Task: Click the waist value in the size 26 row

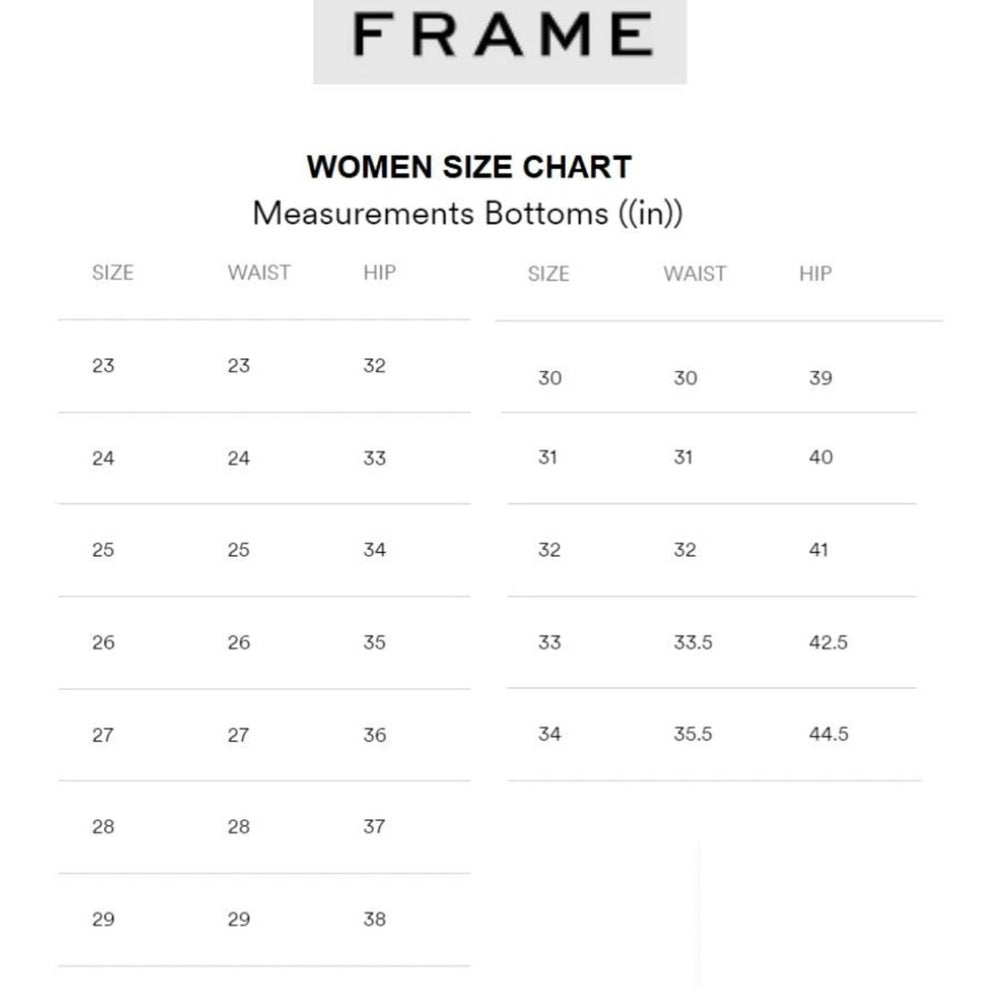Action: tap(238, 642)
